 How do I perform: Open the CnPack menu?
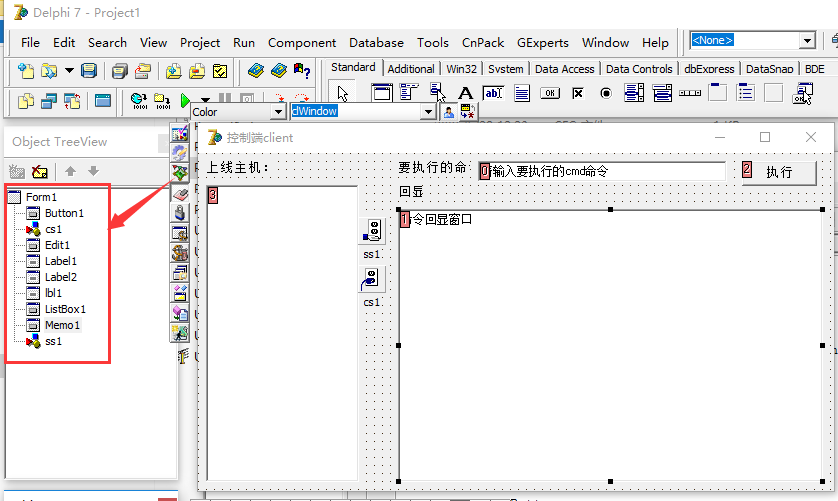point(483,43)
